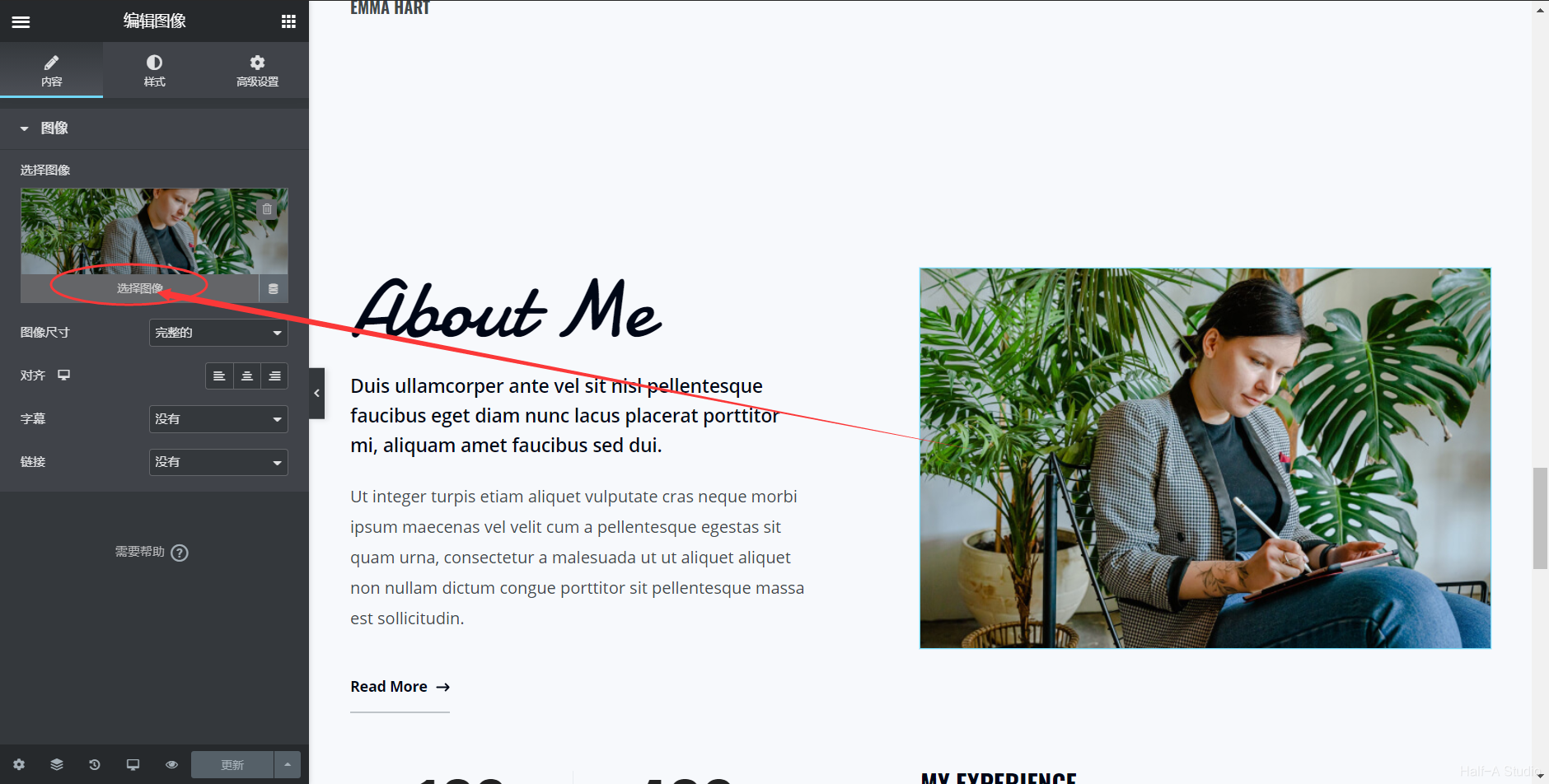This screenshot has height=784, width=1549.
Task: Open the widgets grid panel icon
Action: 288,21
